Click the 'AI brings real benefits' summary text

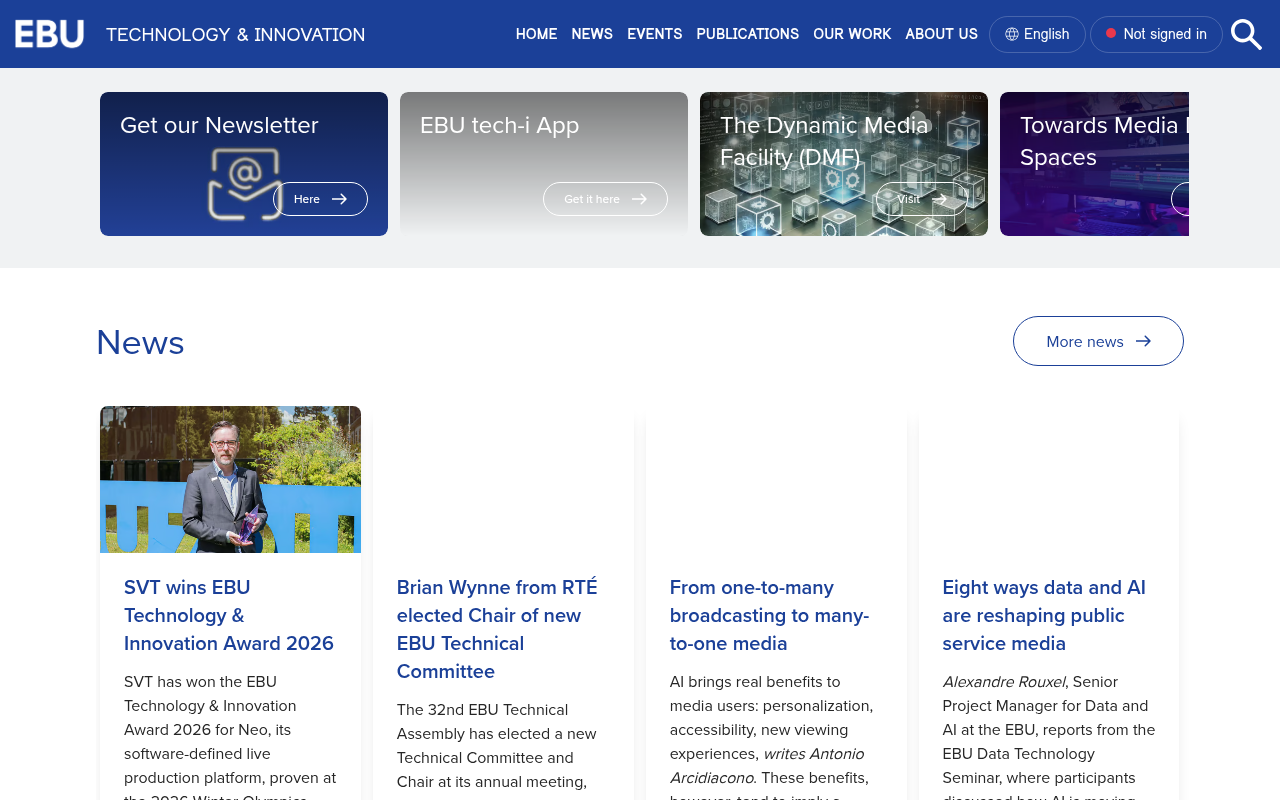771,740
